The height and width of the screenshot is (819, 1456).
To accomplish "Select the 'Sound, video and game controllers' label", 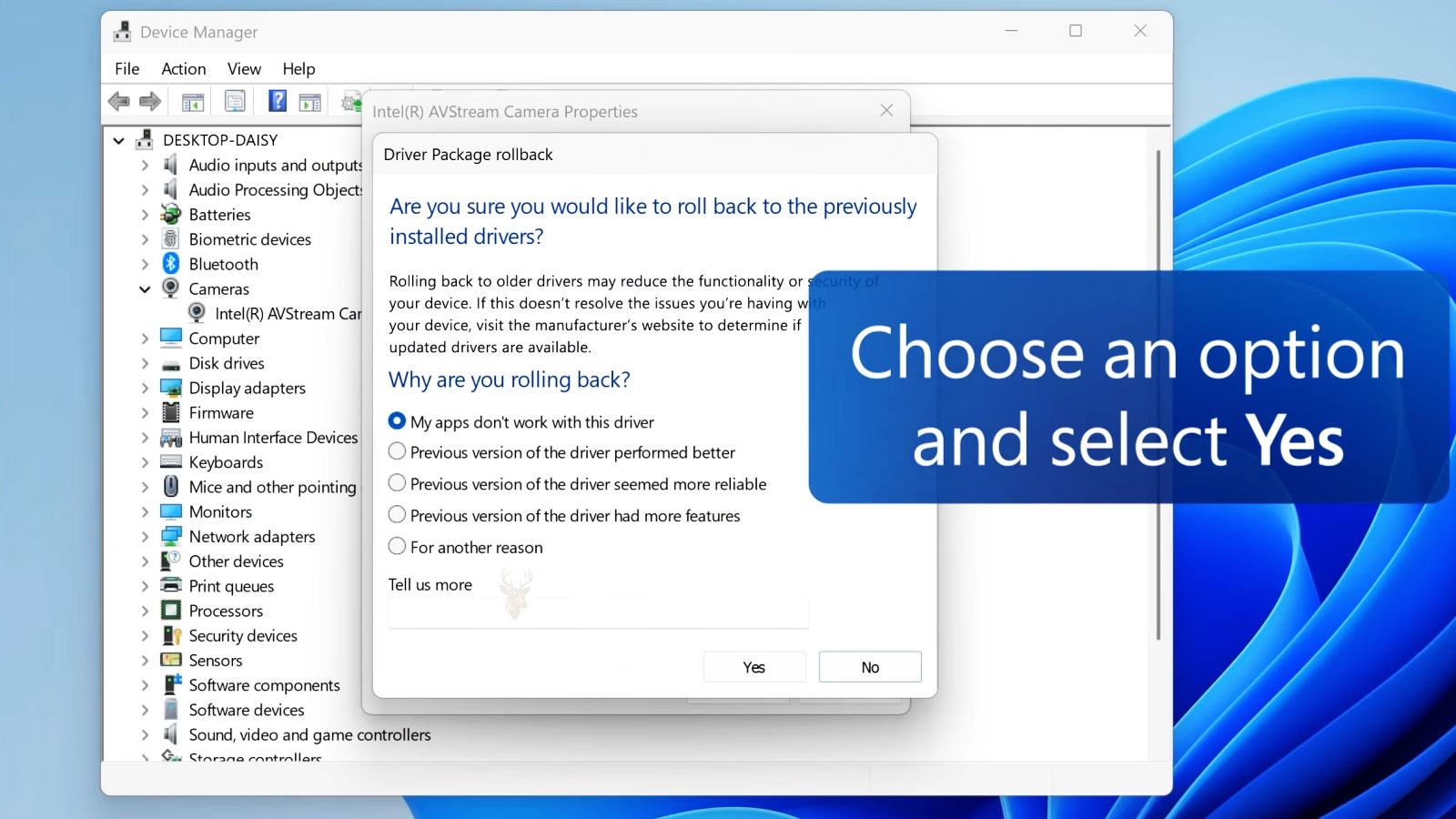I will coord(309,734).
